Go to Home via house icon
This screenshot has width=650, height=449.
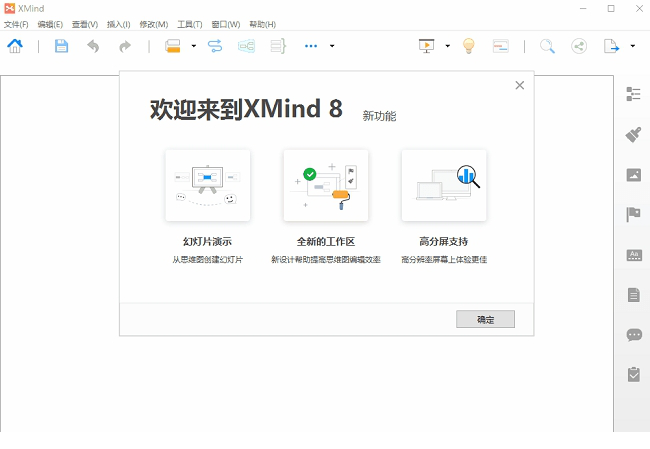tap(15, 46)
